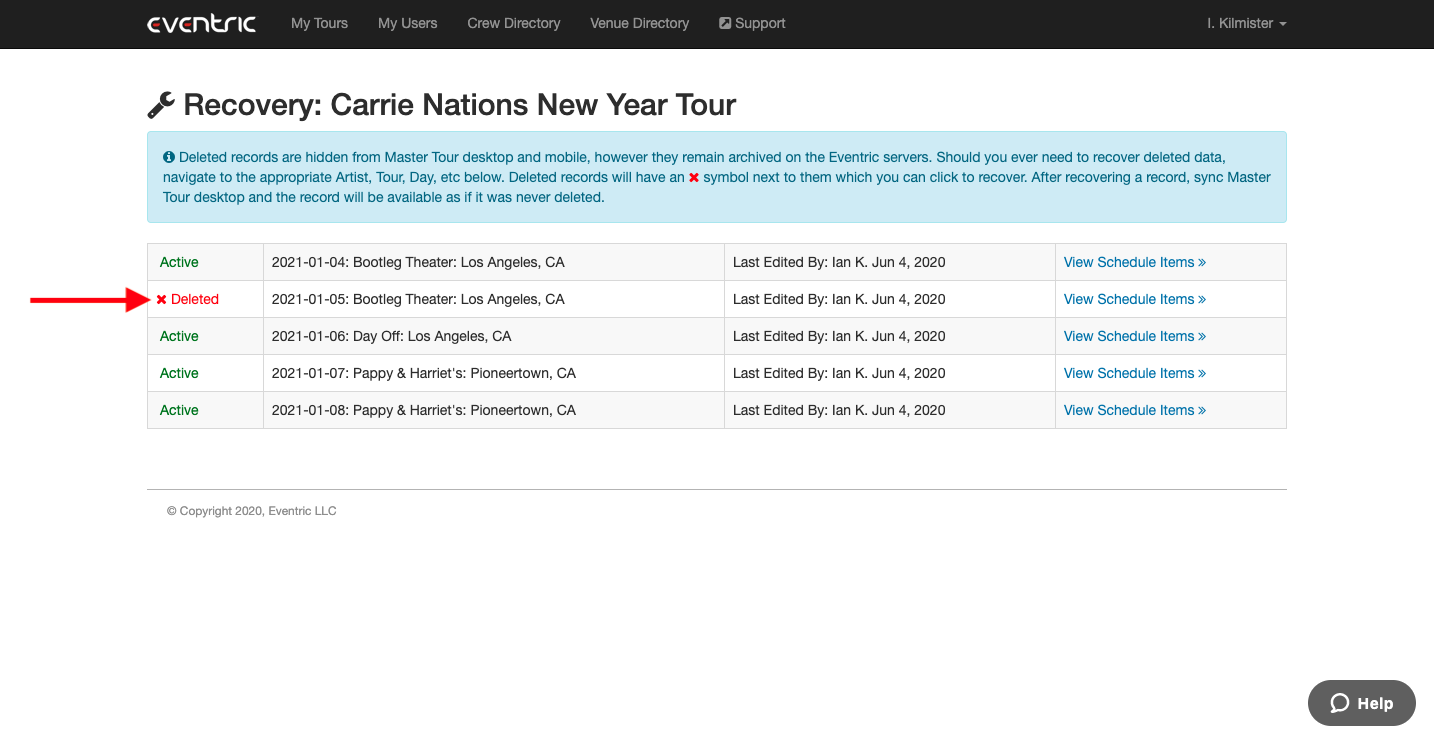Click the red X Deleted recover icon
The width and height of the screenshot is (1434, 735).
pyautogui.click(x=162, y=300)
